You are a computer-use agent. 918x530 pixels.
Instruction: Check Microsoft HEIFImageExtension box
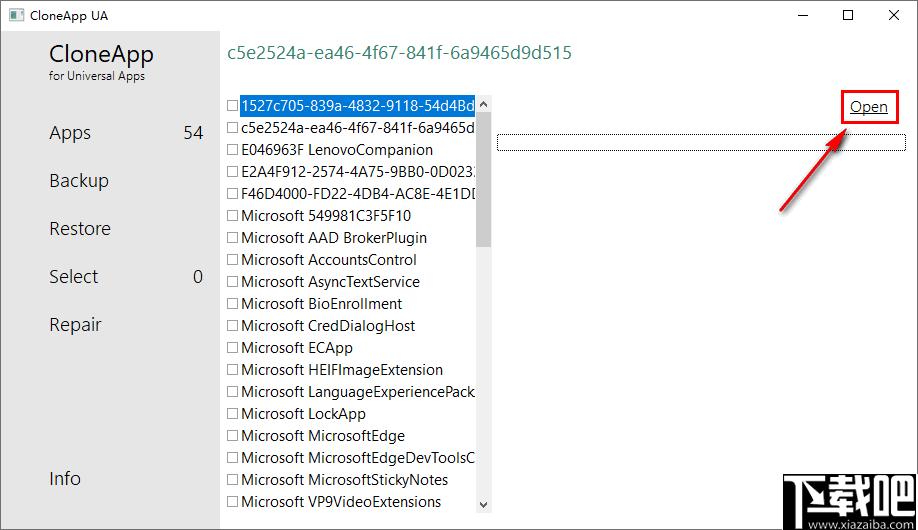(x=232, y=370)
